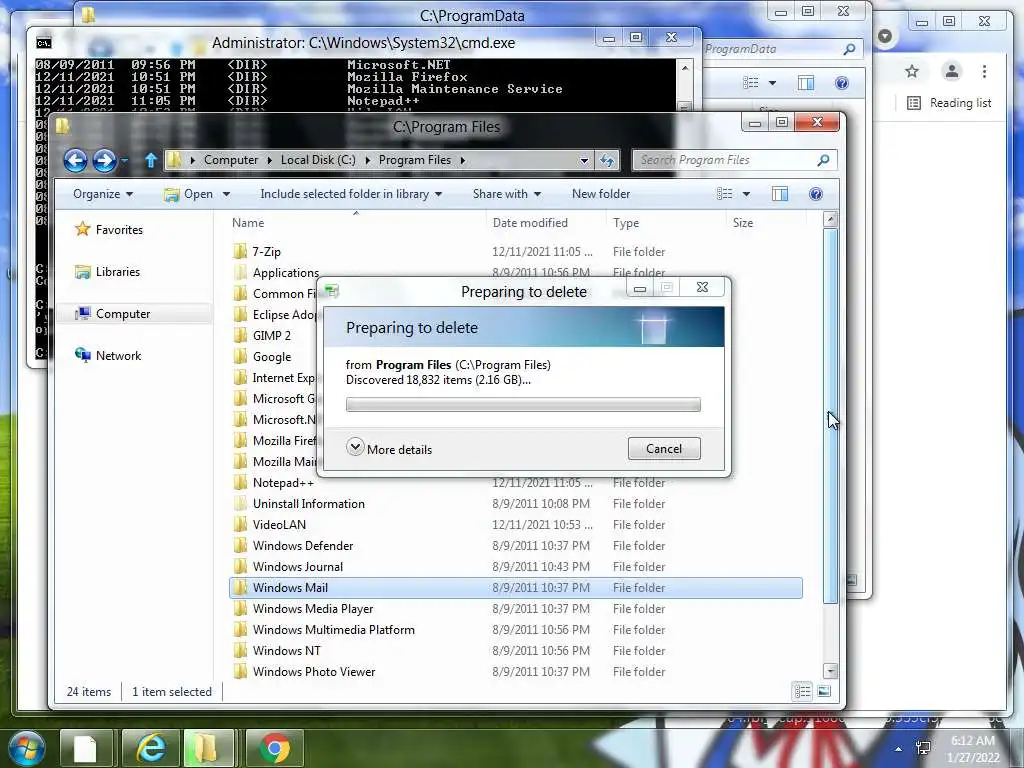The width and height of the screenshot is (1024, 768).
Task: Select Libraries in navigation pane
Action: (118, 272)
